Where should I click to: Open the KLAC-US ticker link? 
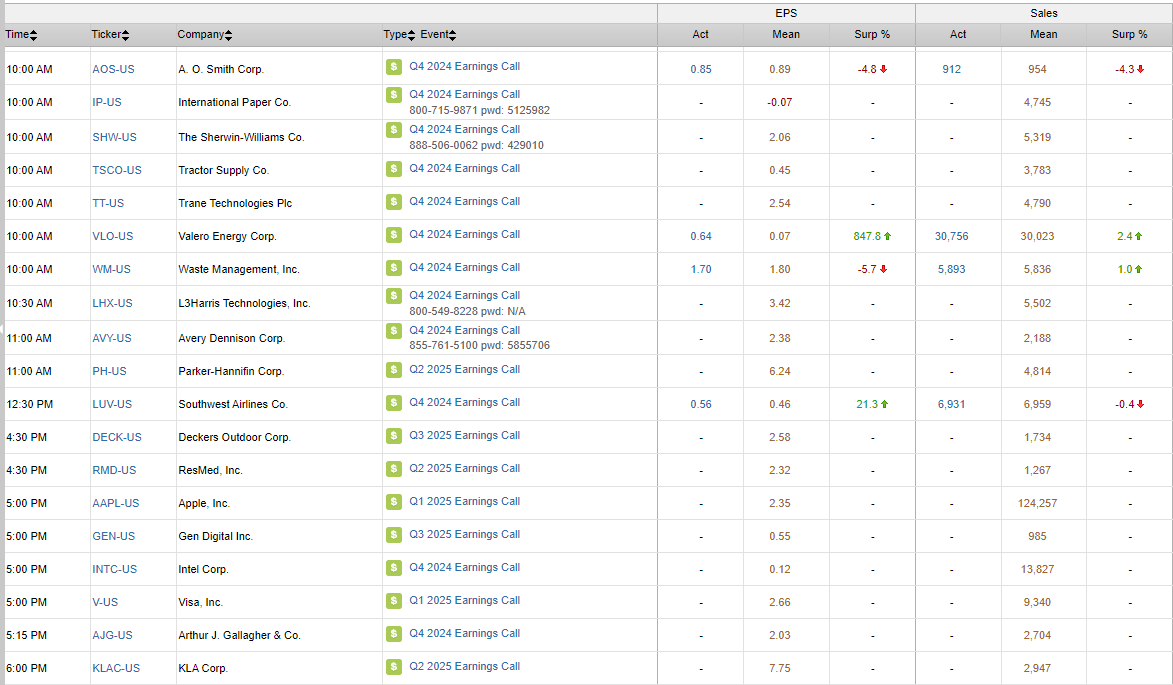[x=116, y=668]
